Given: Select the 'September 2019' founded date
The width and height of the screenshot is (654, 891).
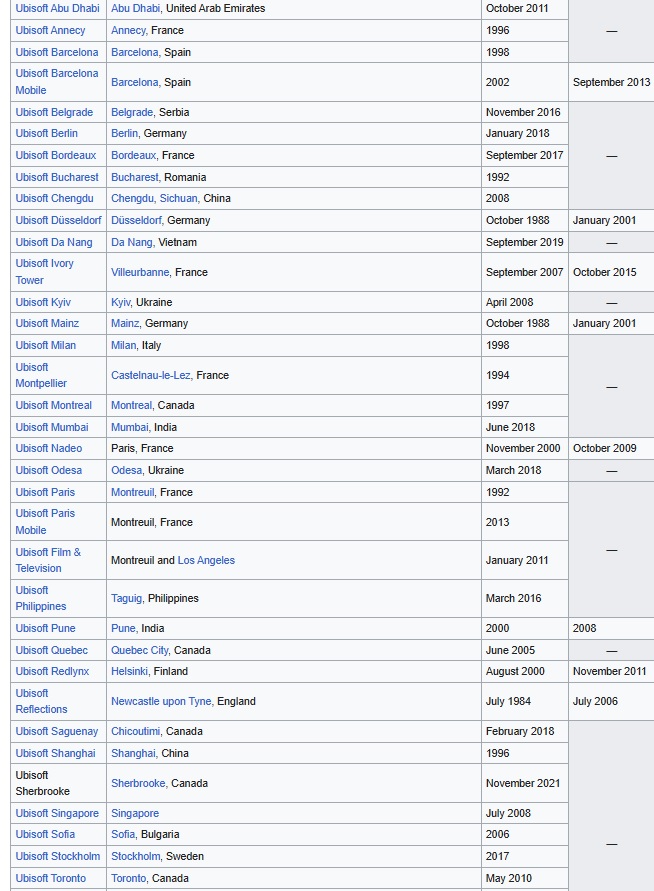Looking at the screenshot, I should 524,242.
